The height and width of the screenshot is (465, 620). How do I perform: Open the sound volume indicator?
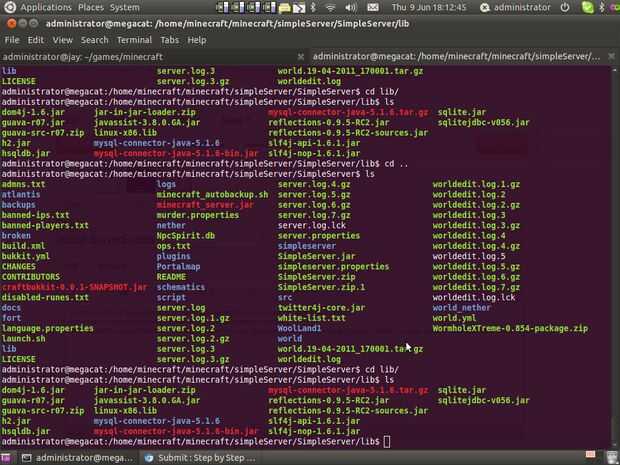(x=350, y=7)
